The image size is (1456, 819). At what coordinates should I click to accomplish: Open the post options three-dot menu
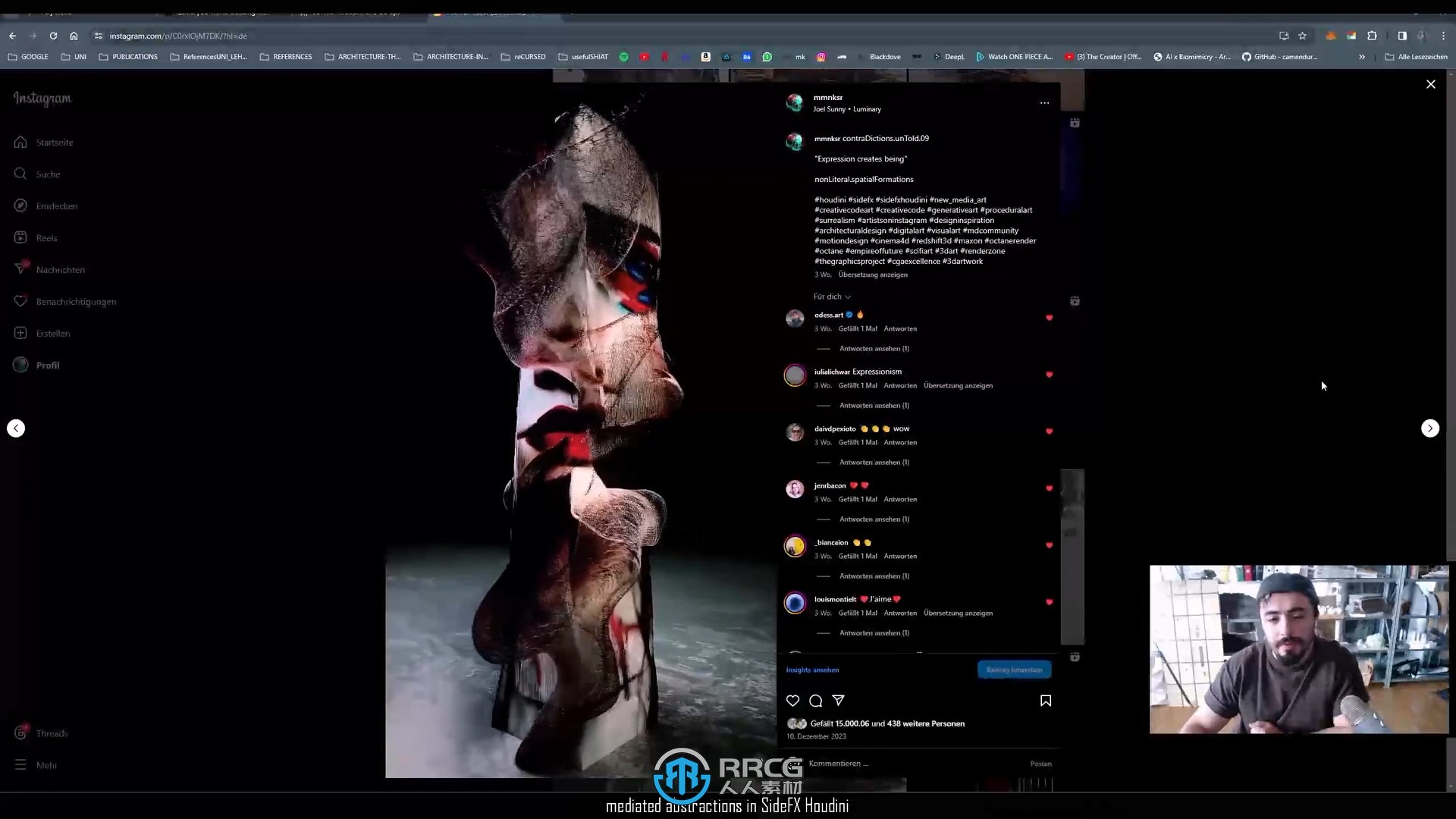[x=1044, y=103]
